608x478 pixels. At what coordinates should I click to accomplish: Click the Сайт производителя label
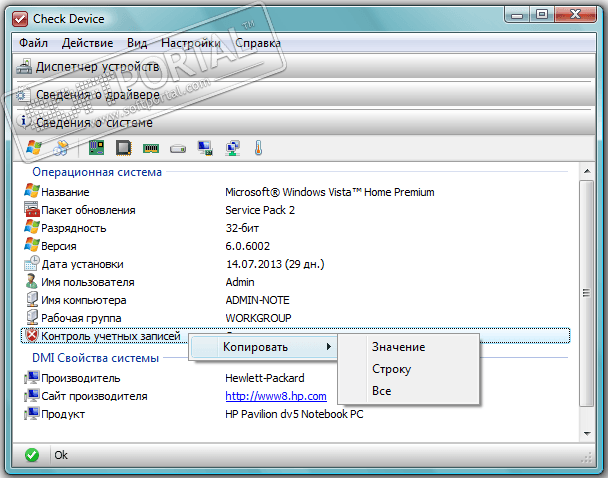(x=94, y=396)
